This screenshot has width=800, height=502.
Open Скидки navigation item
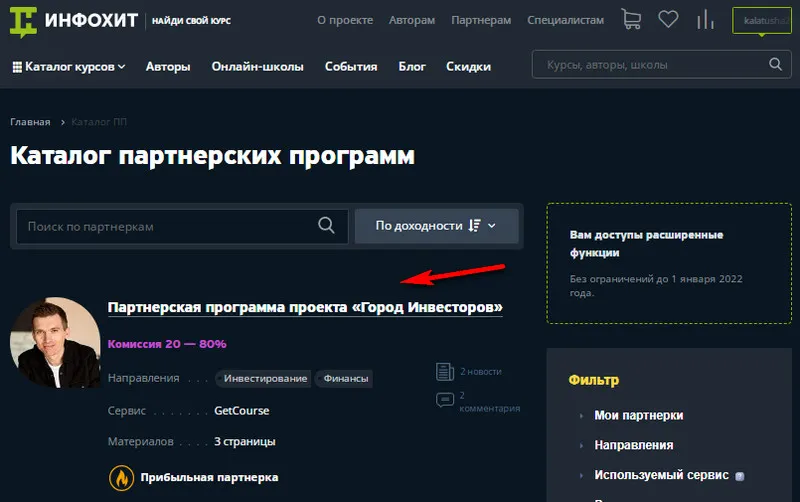[x=468, y=67]
